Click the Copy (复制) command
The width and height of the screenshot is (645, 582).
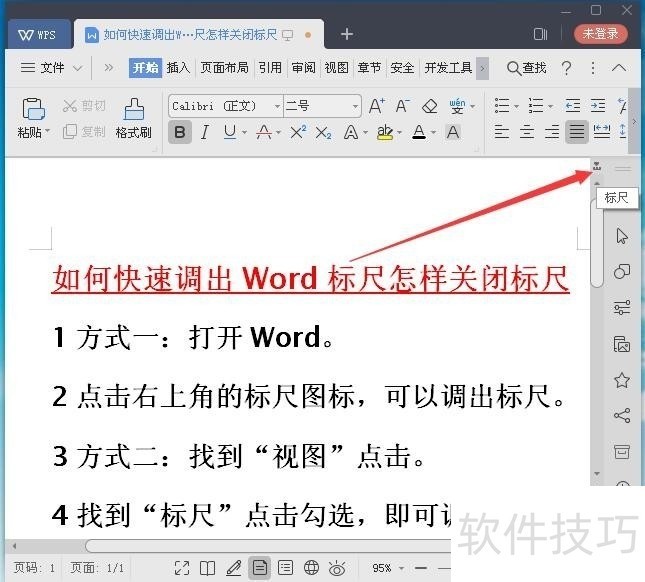pyautogui.click(x=84, y=132)
